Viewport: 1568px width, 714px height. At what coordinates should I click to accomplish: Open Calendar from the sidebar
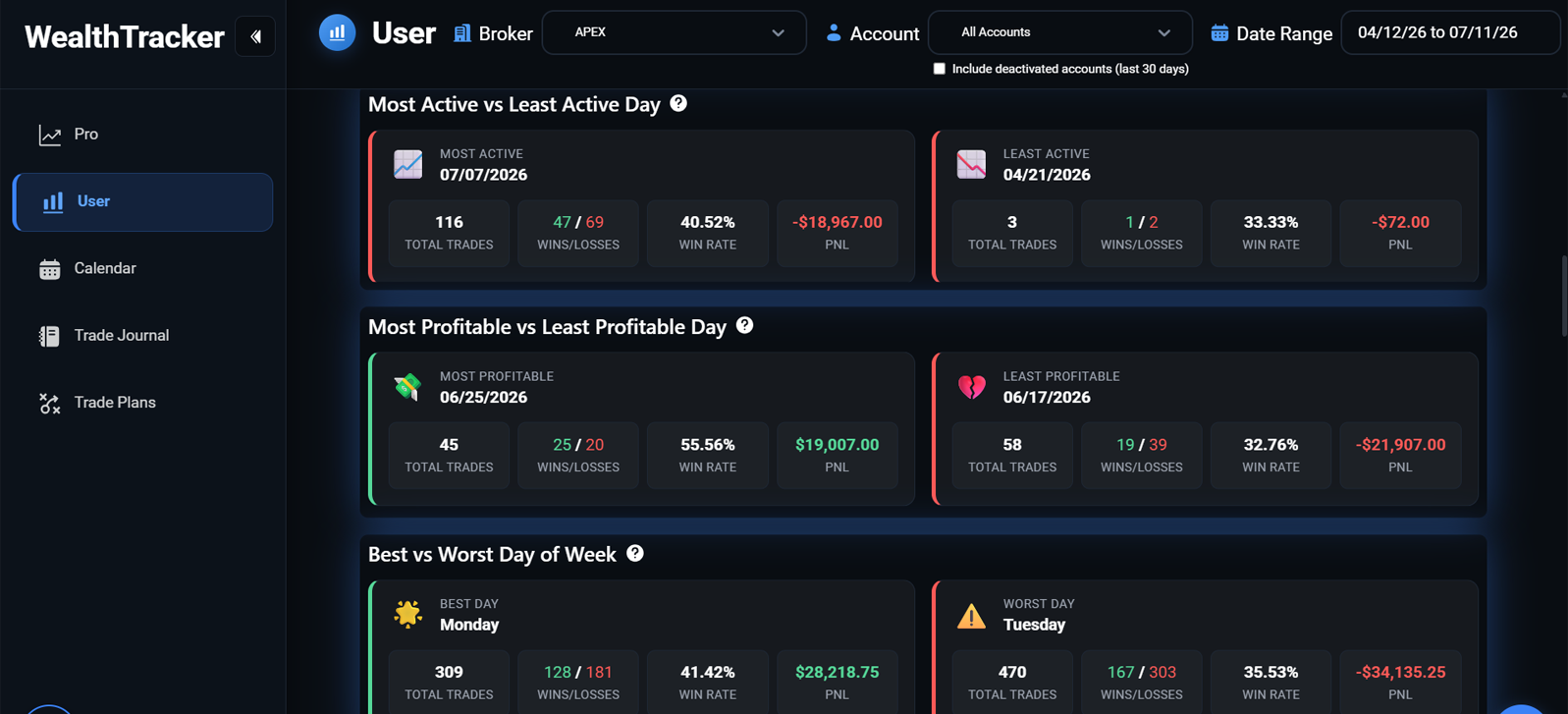[142, 269]
